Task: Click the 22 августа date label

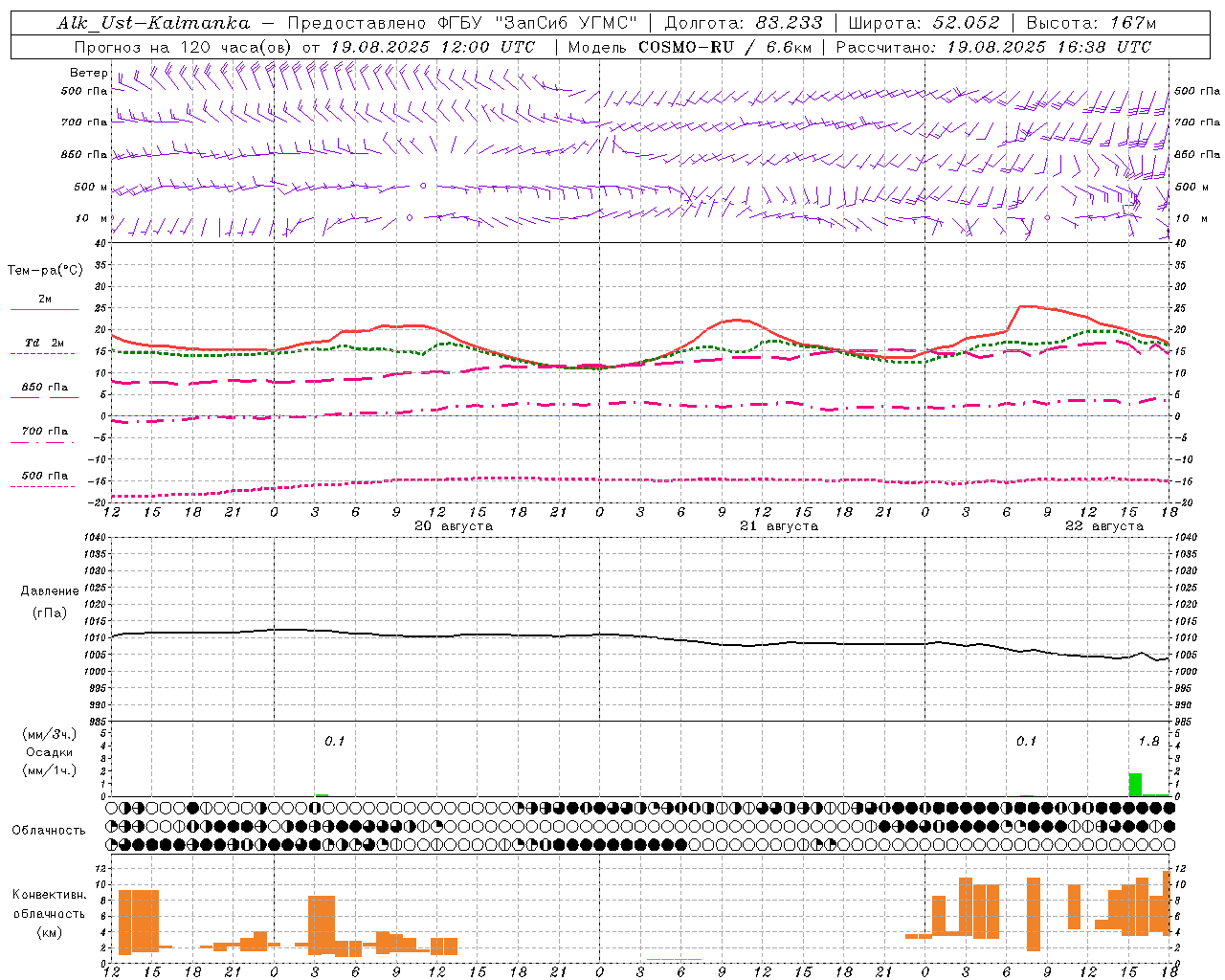Action: click(x=1104, y=526)
